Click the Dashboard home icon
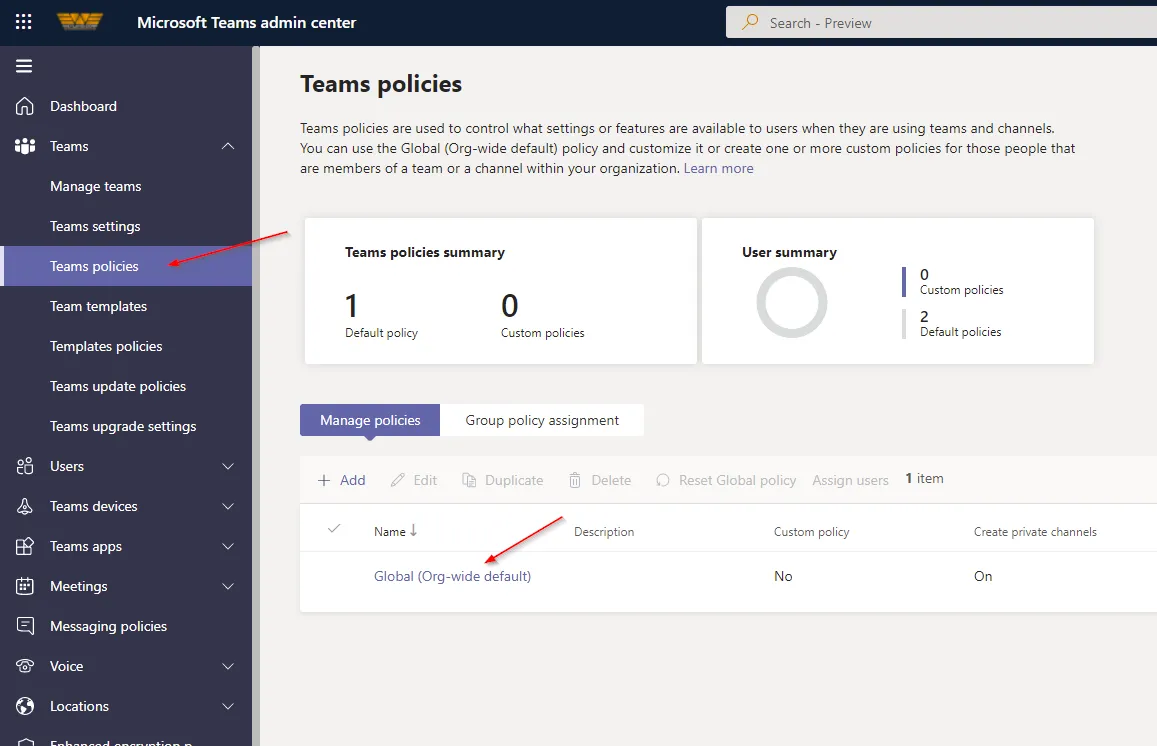This screenshot has width=1157, height=746. pyautogui.click(x=24, y=106)
